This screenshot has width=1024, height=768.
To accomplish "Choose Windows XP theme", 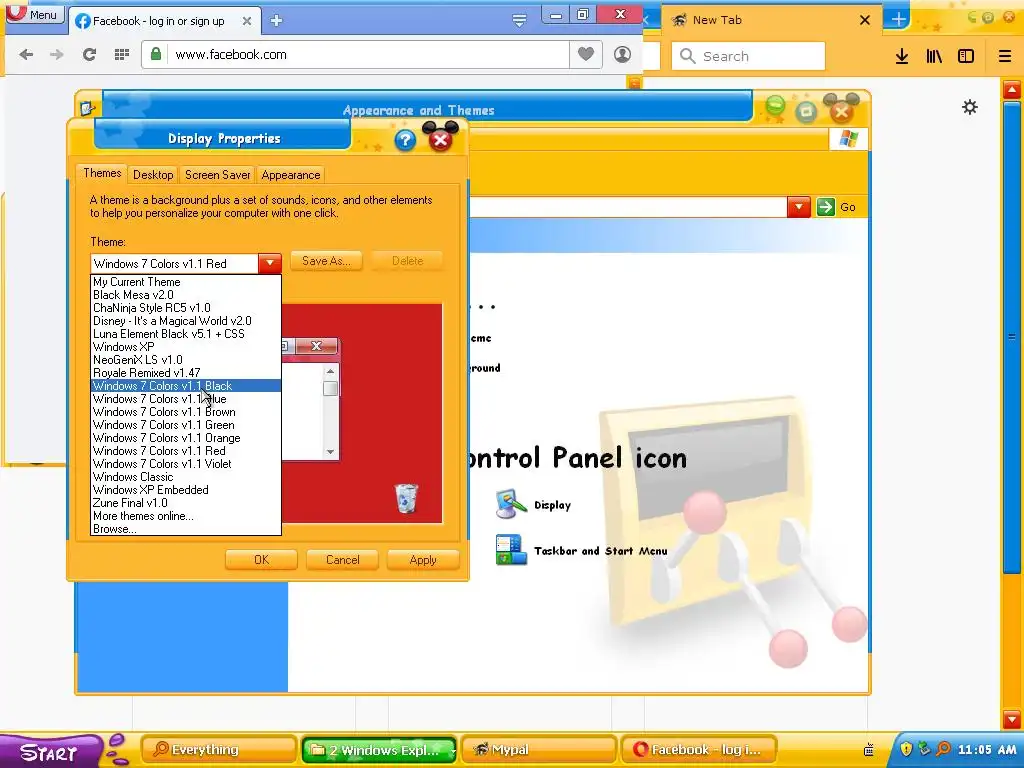I will pyautogui.click(x=185, y=347).
